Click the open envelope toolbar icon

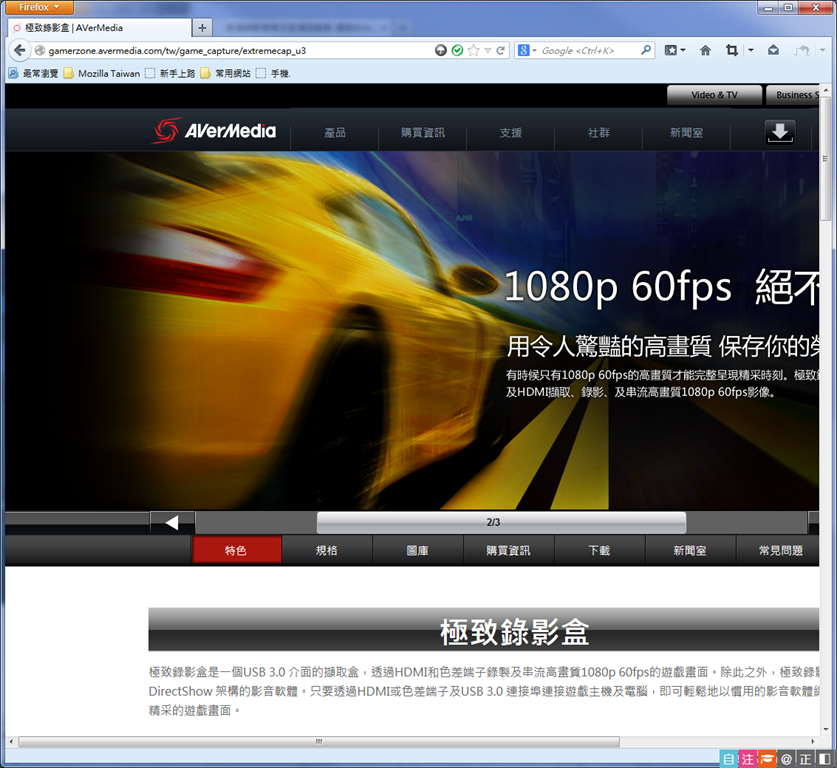773,50
